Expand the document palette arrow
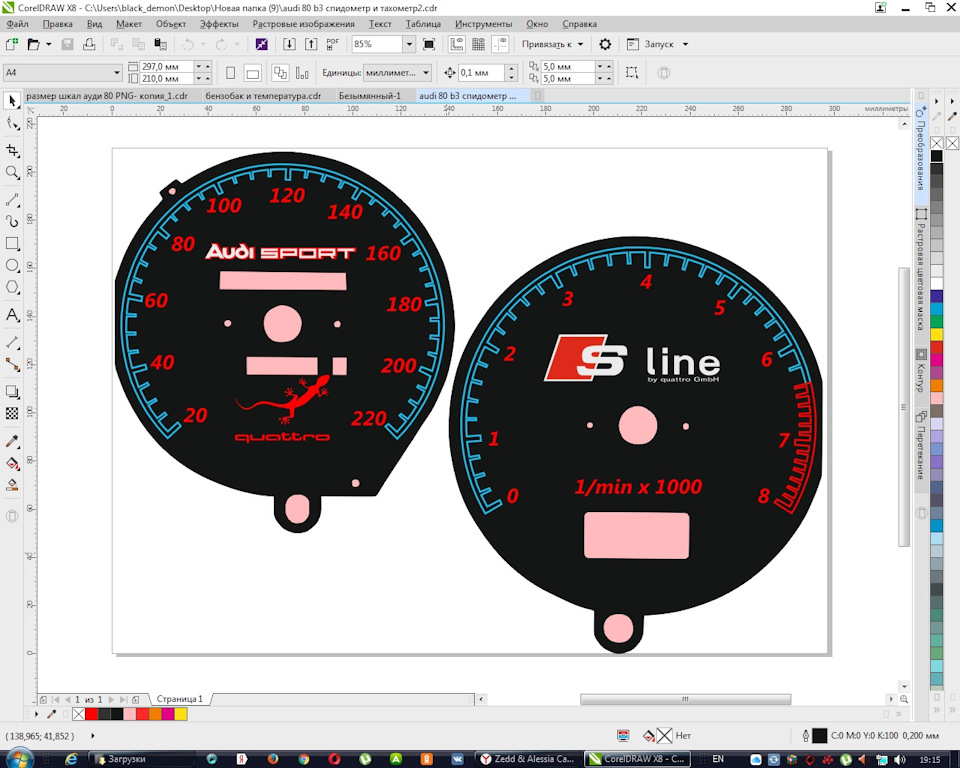Screen dimensions: 960x768 click(x=37, y=714)
